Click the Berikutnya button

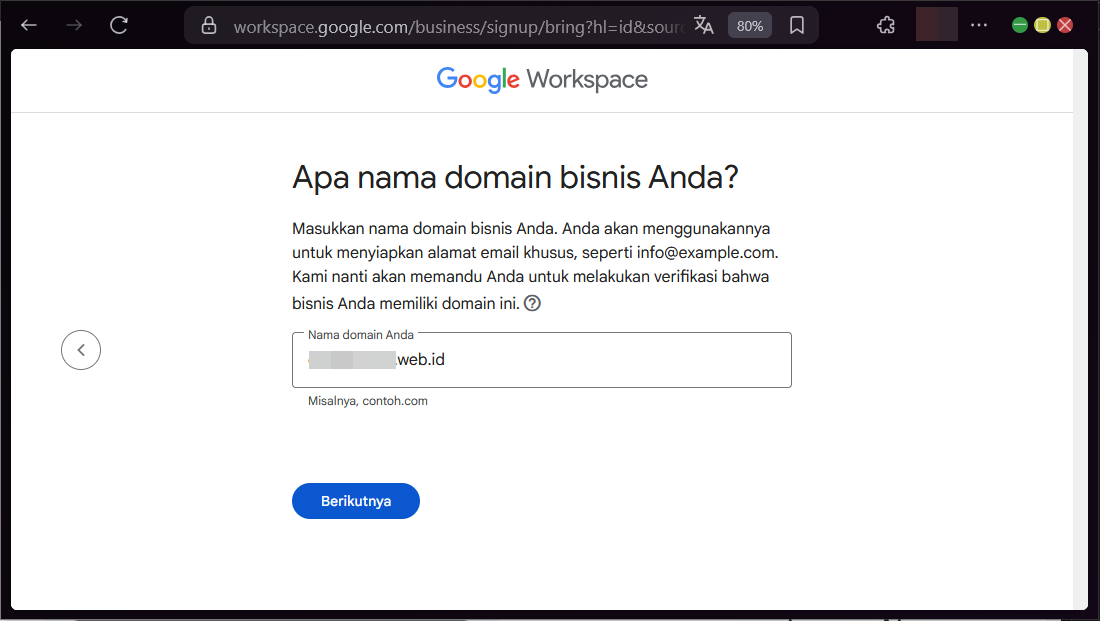pyautogui.click(x=356, y=501)
